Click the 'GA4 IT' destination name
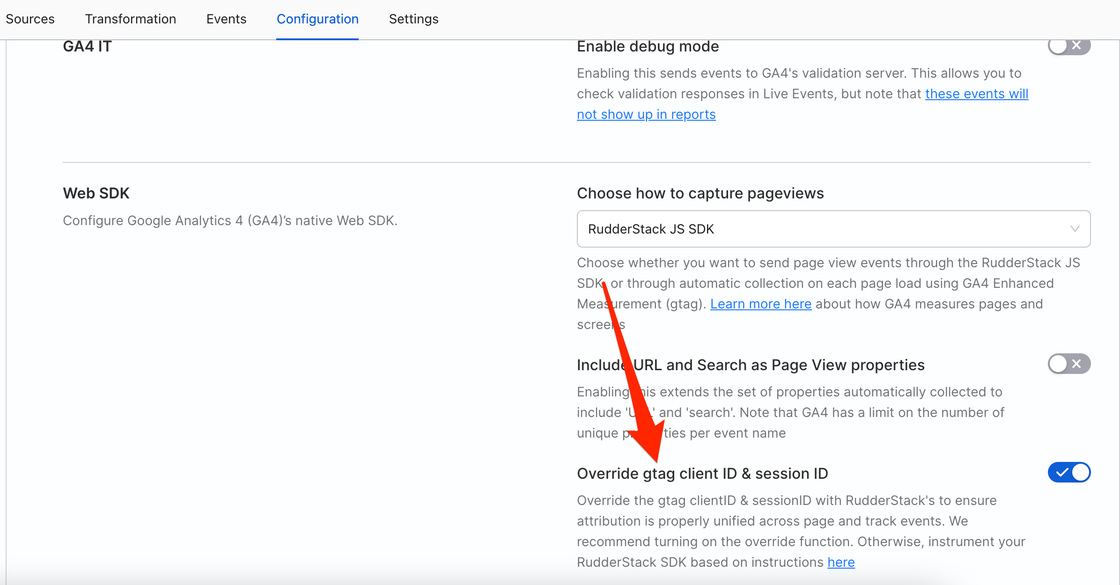Image resolution: width=1120 pixels, height=585 pixels. [x=87, y=46]
